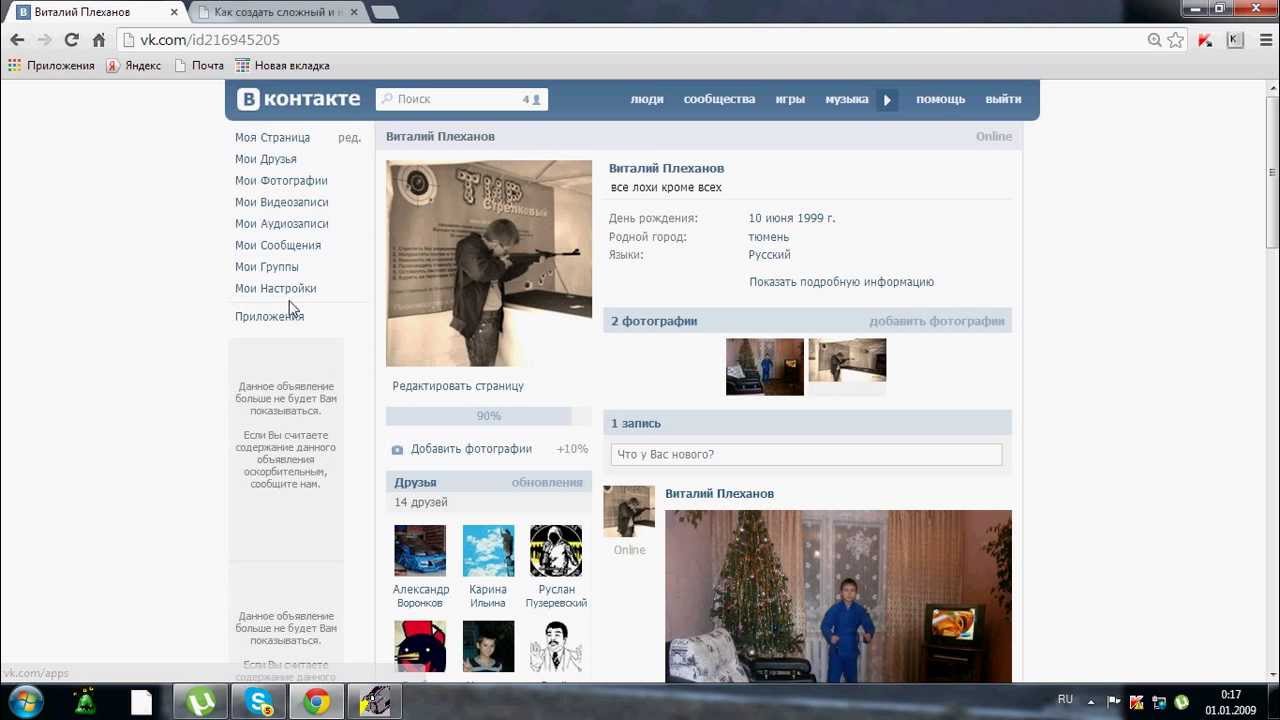Viewport: 1280px width, 720px height.
Task: Open the Почта bookmark
Action: click(x=199, y=66)
